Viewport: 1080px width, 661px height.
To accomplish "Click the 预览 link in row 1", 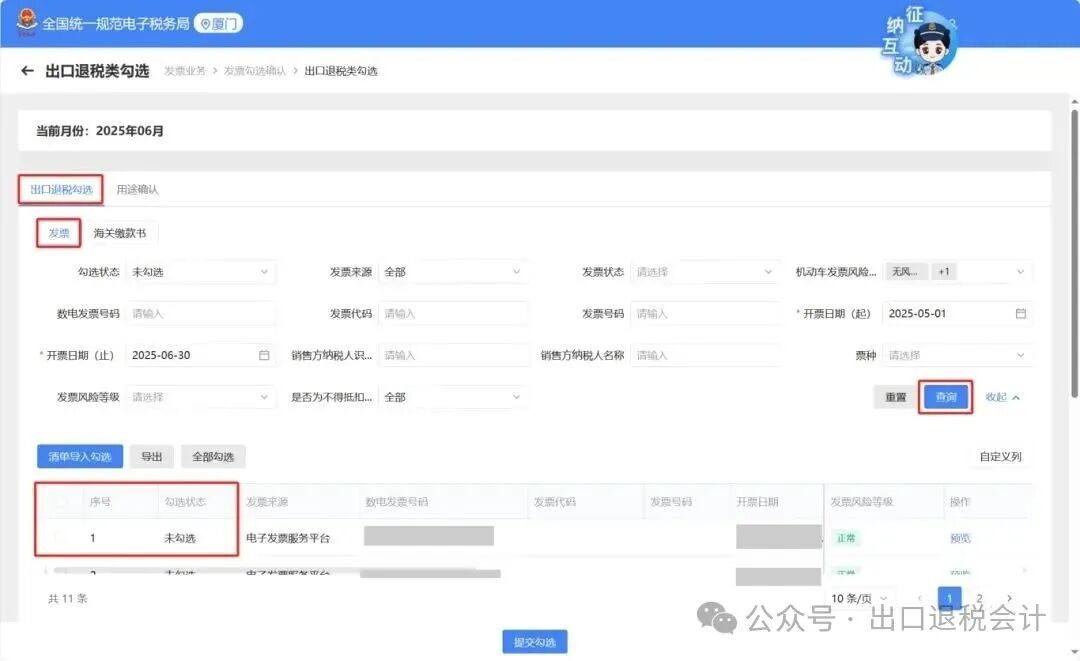I will 960,538.
